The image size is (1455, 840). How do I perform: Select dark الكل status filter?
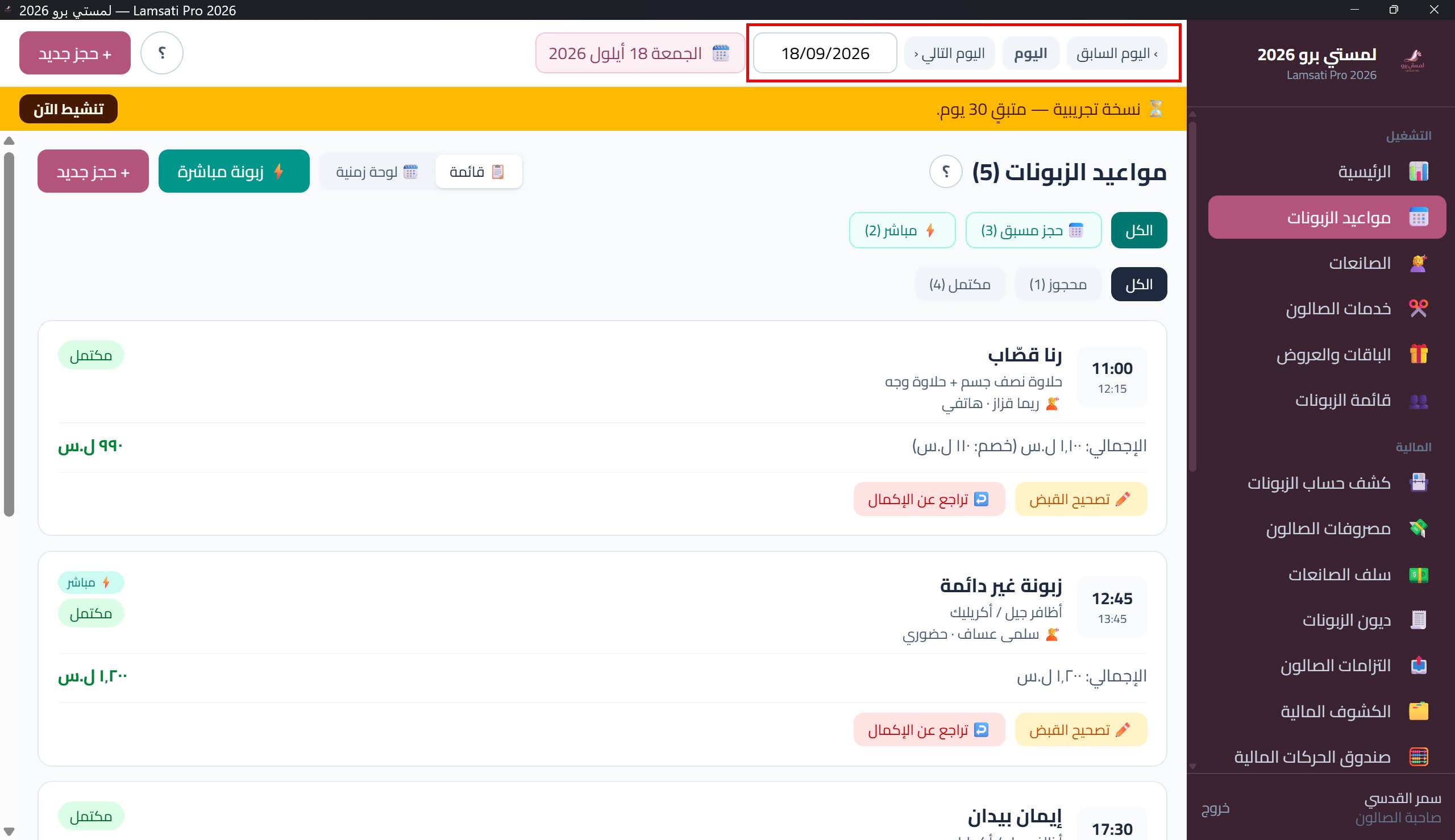[x=1139, y=284]
